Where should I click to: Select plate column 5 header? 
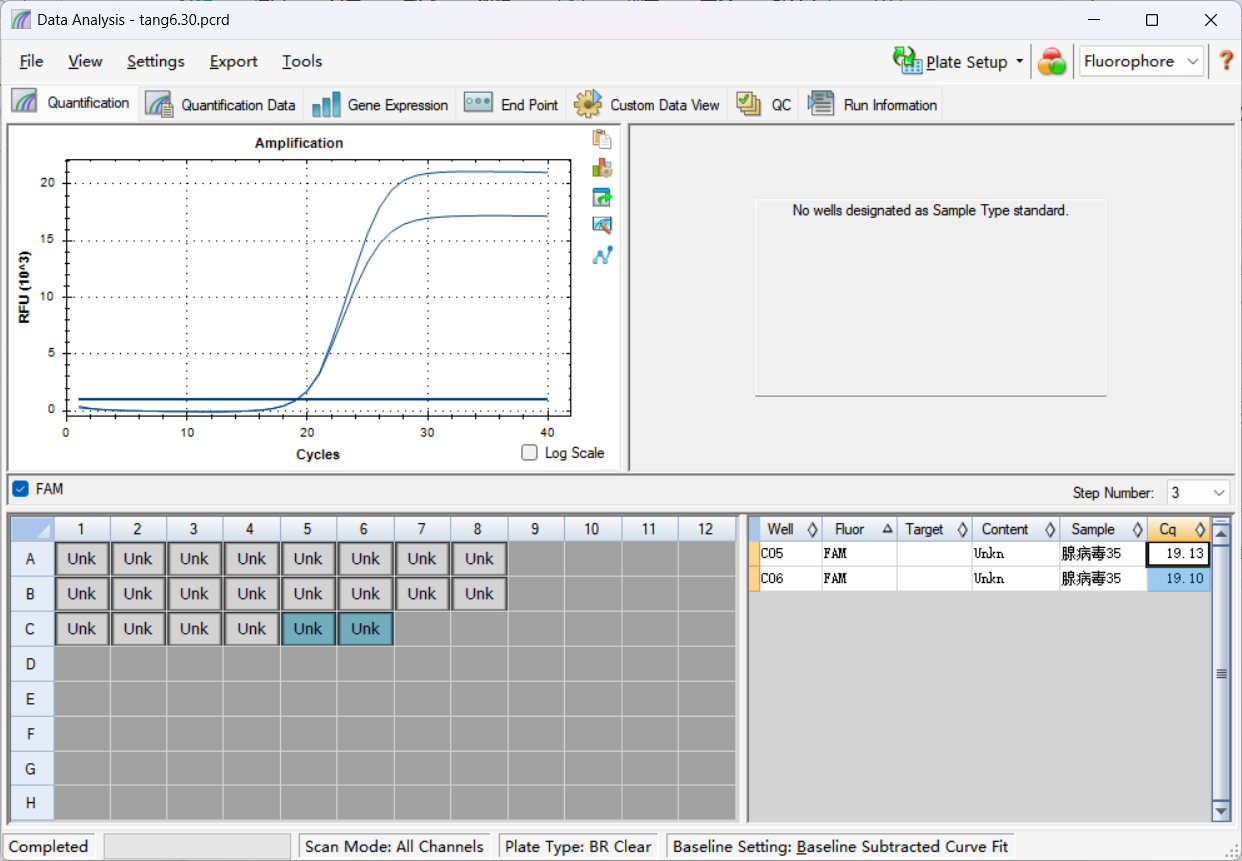[x=308, y=528]
